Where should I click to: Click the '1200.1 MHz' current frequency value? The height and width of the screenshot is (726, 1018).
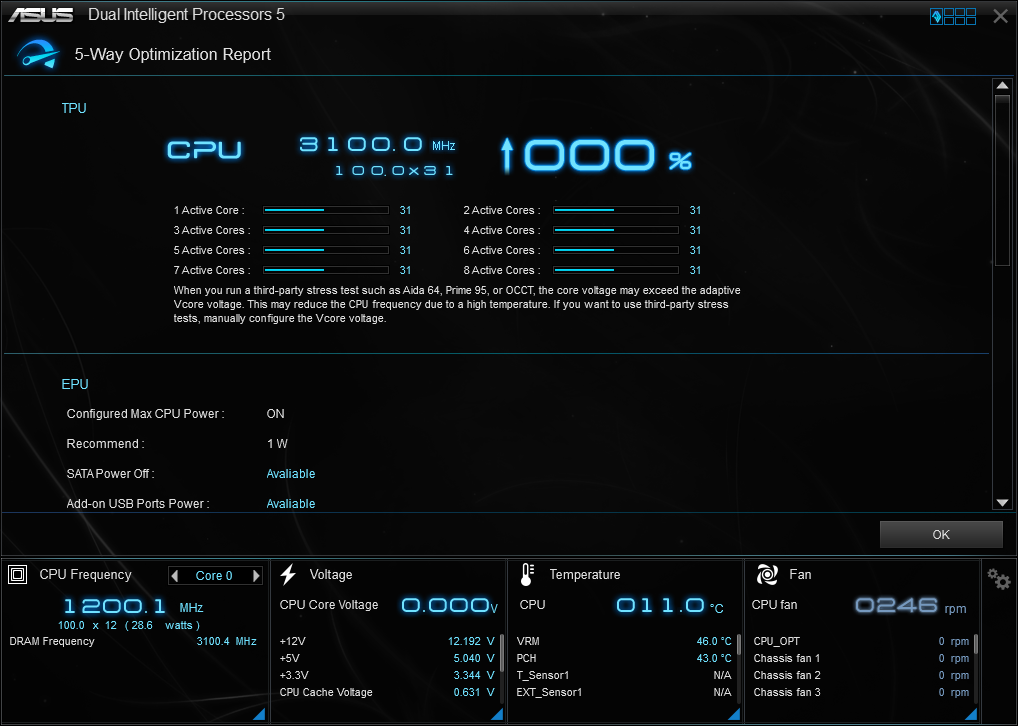click(134, 607)
